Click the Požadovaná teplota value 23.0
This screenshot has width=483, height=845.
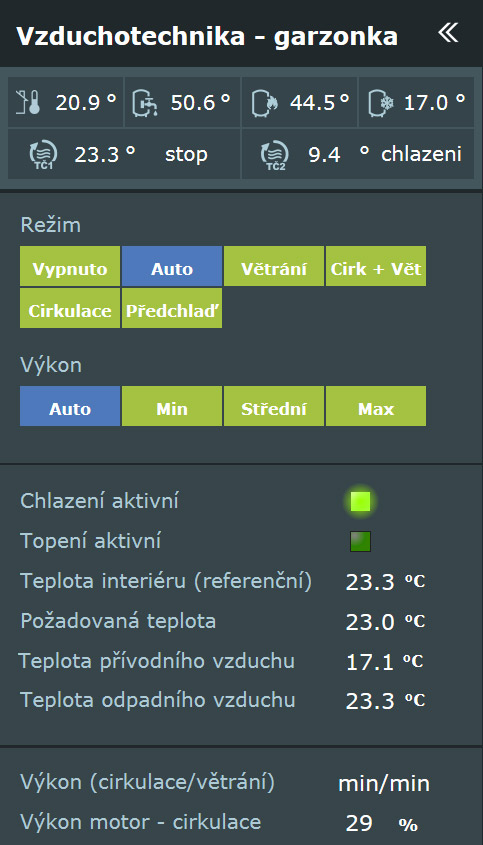tap(370, 622)
